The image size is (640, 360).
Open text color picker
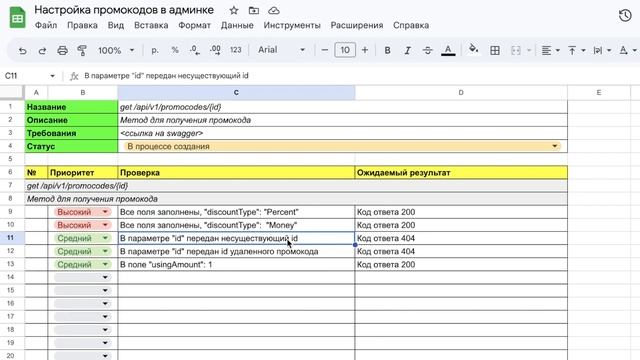(448, 50)
